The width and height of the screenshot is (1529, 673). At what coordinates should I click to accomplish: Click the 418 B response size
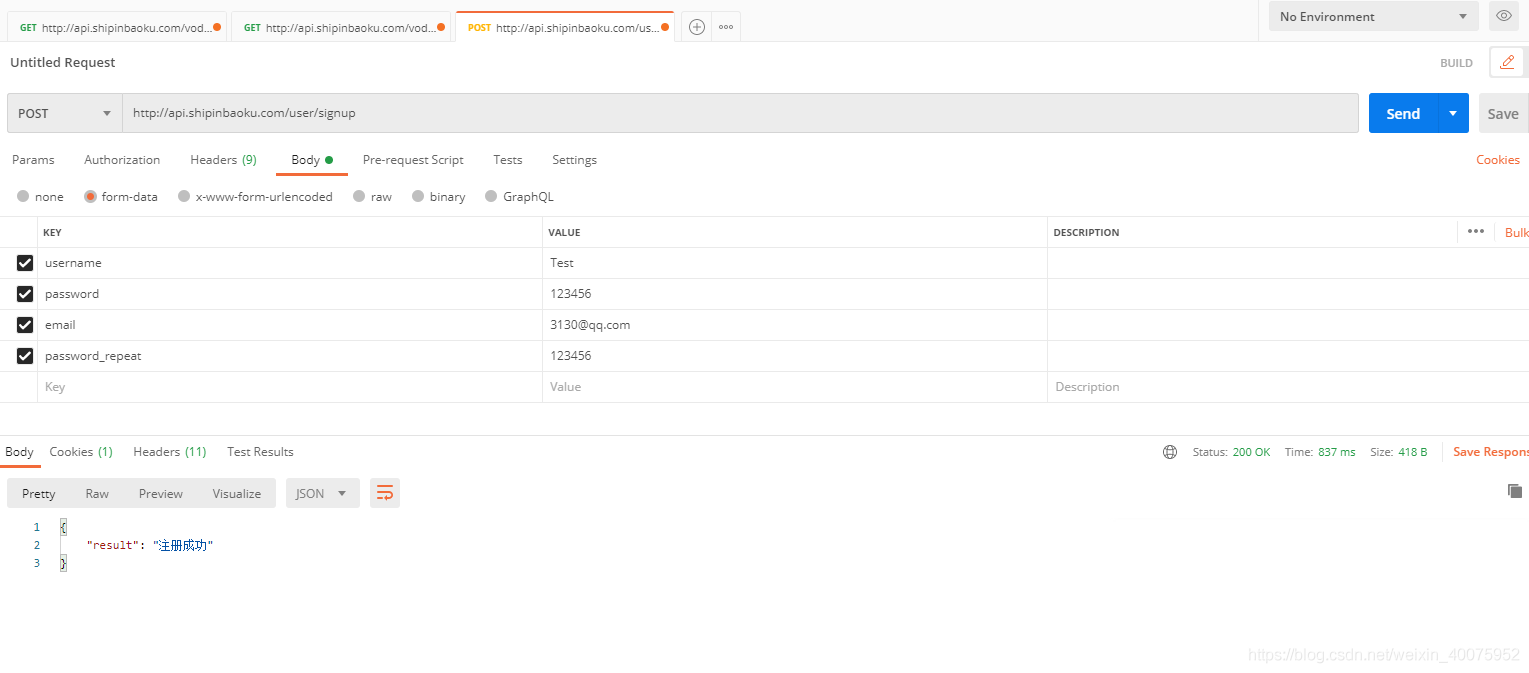click(1413, 452)
